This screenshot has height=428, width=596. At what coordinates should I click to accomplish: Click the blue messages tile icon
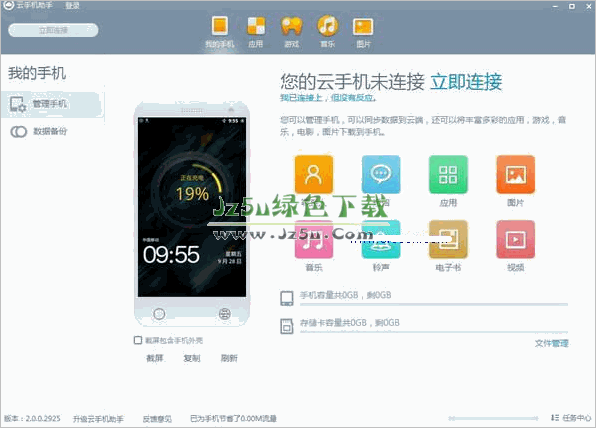(381, 174)
